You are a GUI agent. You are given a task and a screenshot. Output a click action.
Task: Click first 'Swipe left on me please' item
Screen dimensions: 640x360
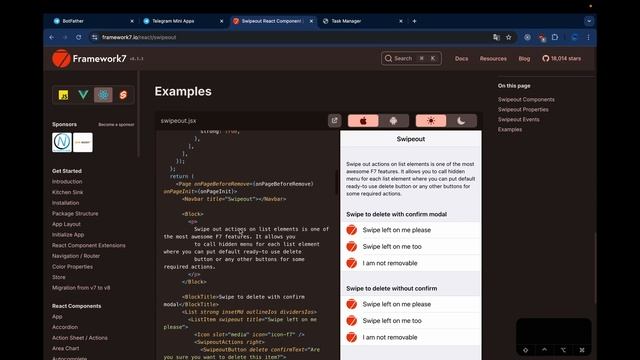(411, 230)
